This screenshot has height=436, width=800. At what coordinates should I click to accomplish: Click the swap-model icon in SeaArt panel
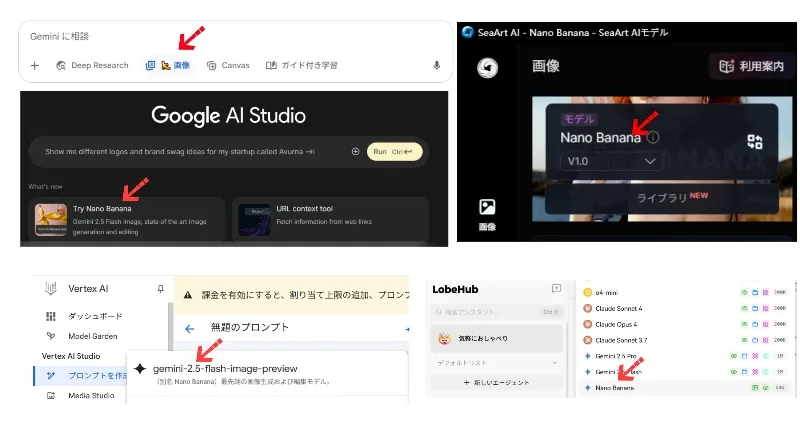click(755, 142)
